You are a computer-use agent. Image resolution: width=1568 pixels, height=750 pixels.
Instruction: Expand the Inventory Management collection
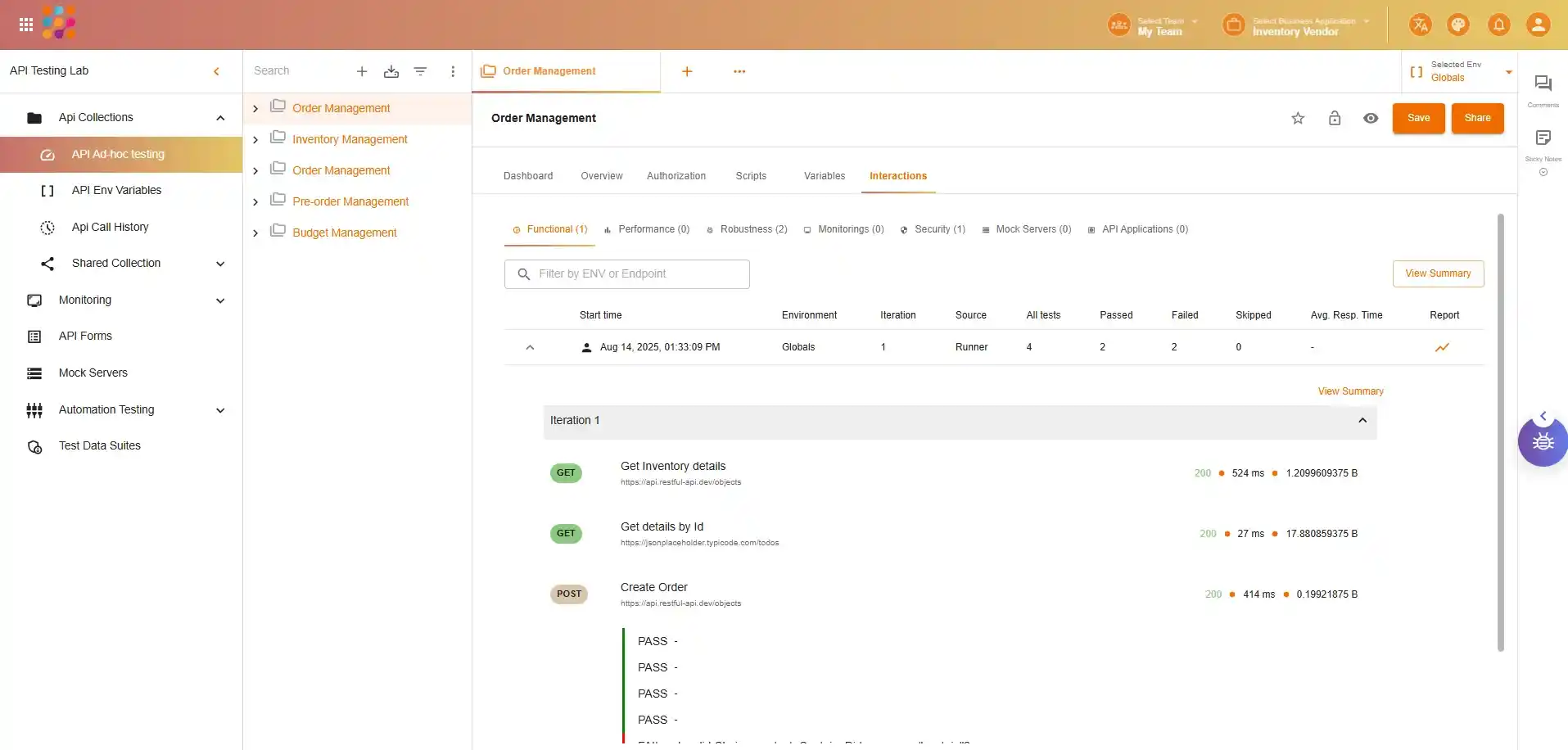pyautogui.click(x=255, y=140)
